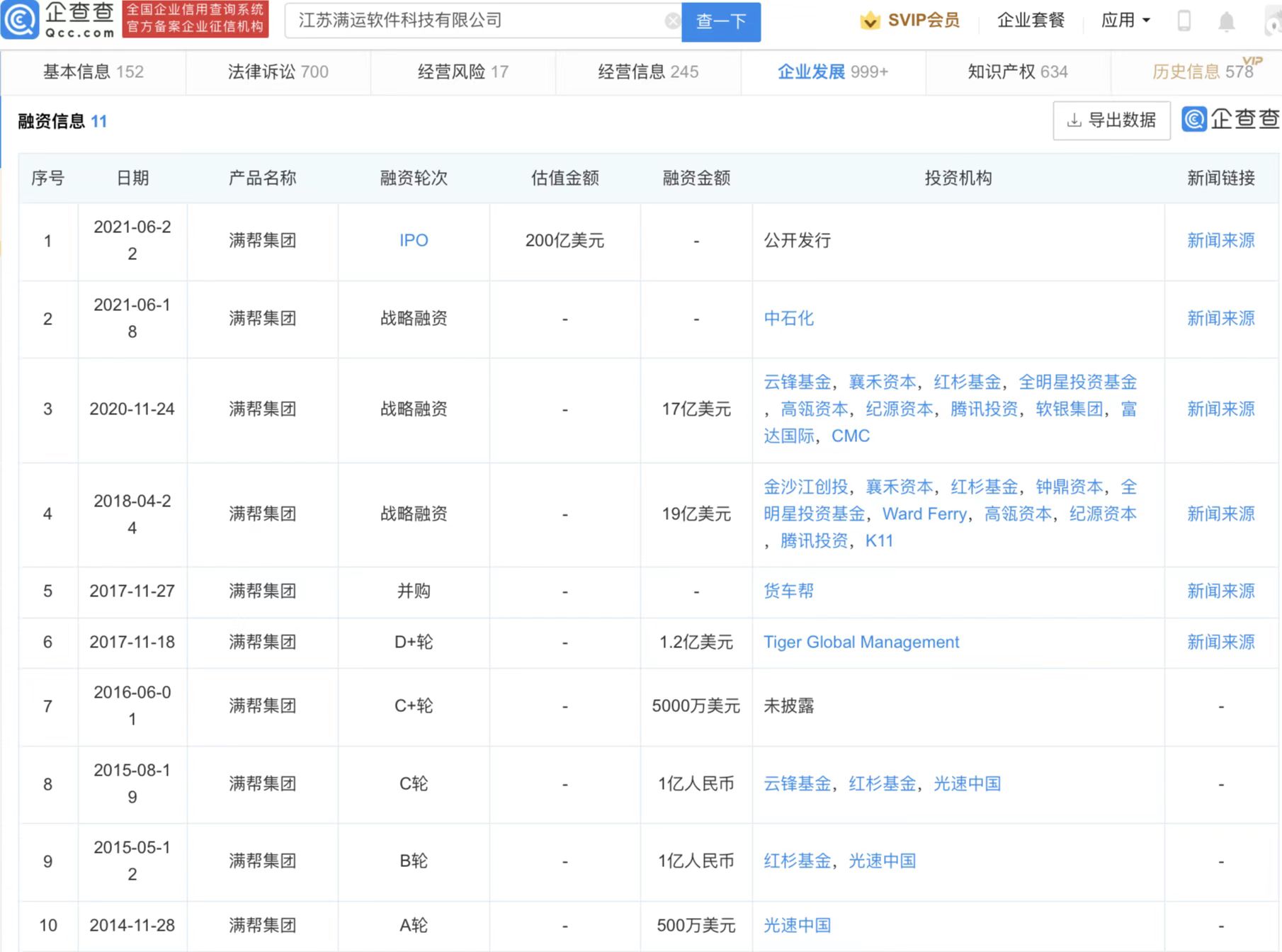Expand the 应用 dropdown menu
The height and width of the screenshot is (952, 1282).
(1125, 21)
